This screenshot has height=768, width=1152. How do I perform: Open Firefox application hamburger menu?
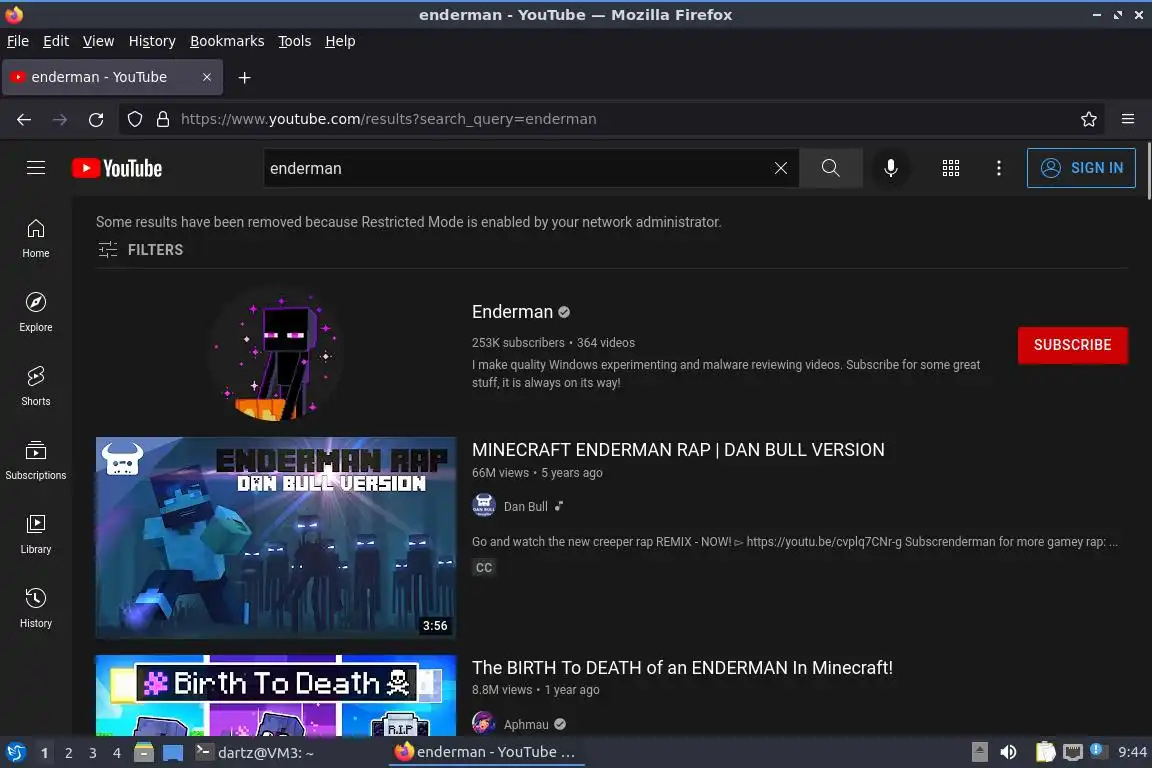(x=1128, y=119)
